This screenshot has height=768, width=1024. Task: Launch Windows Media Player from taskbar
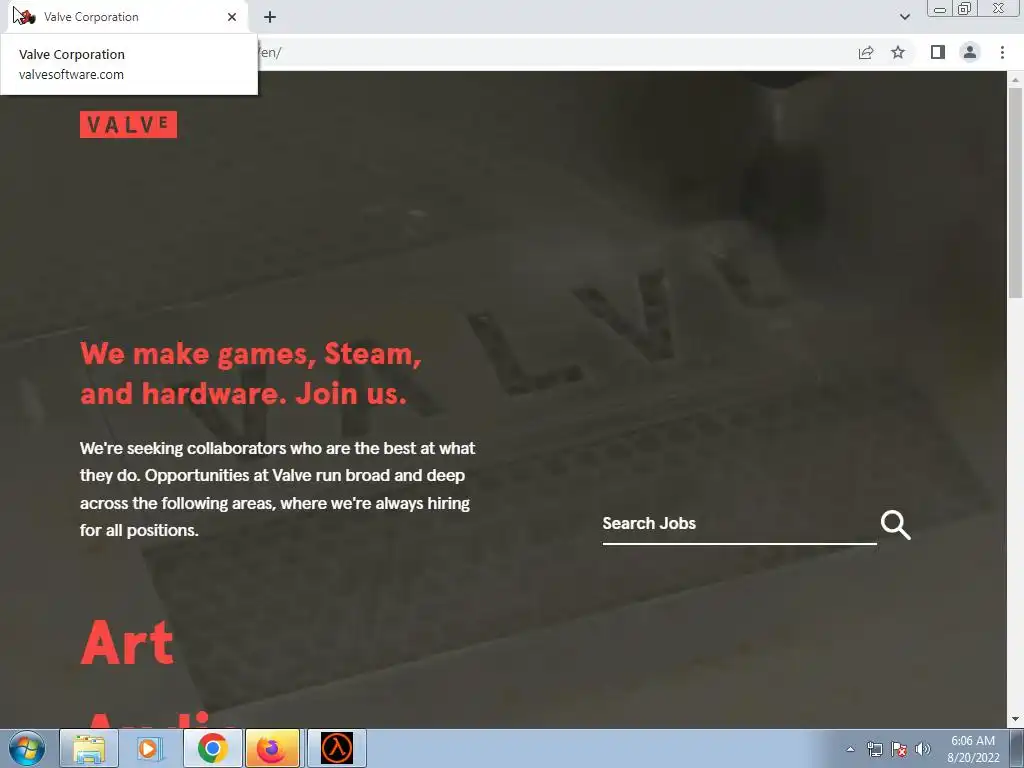pos(150,748)
